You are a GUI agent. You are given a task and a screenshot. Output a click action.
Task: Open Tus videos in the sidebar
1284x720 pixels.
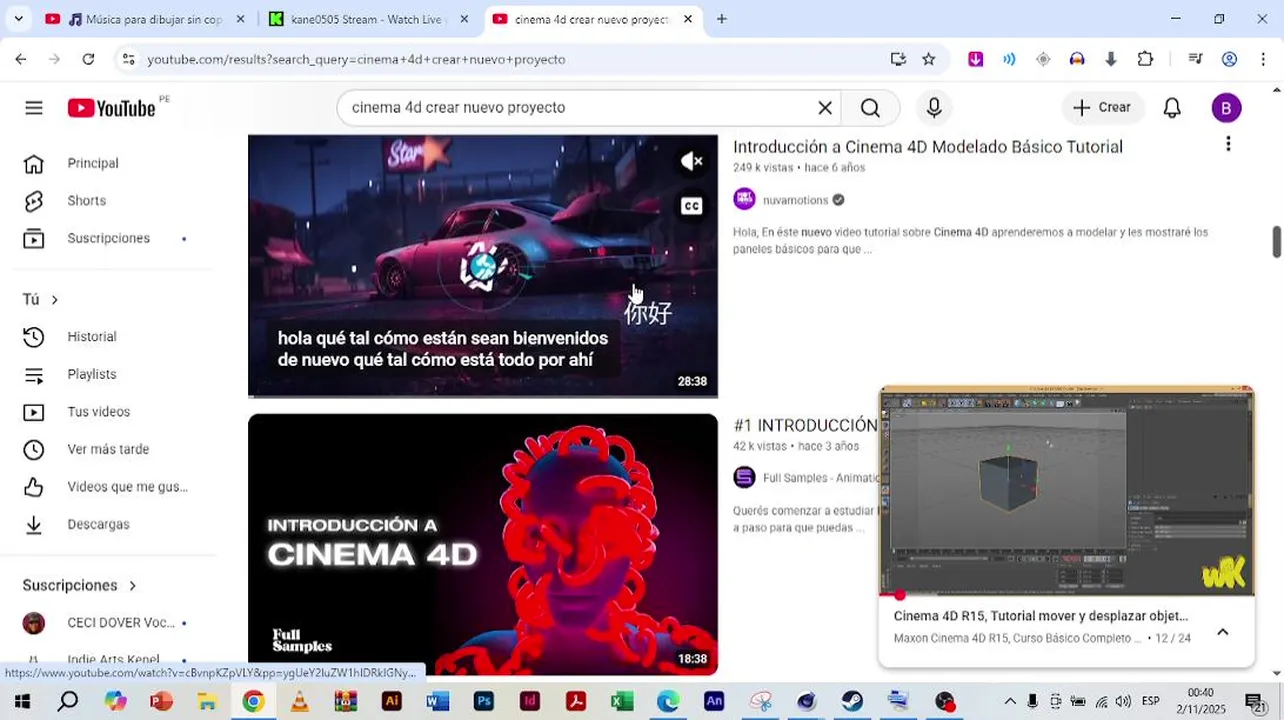(x=99, y=412)
